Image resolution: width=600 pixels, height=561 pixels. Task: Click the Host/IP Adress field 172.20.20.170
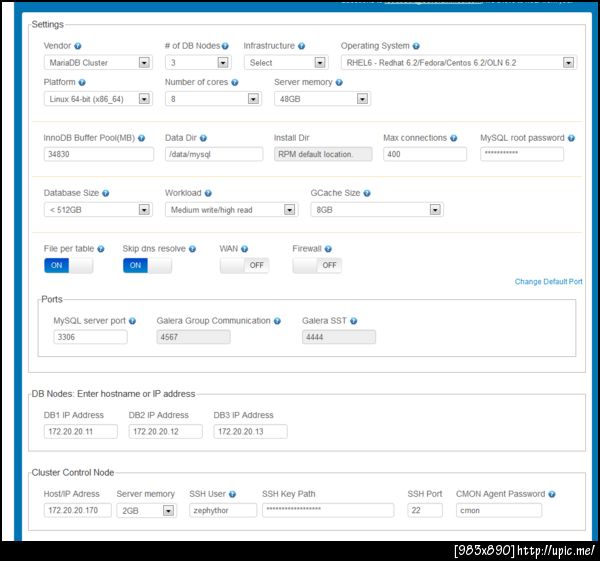coord(78,510)
